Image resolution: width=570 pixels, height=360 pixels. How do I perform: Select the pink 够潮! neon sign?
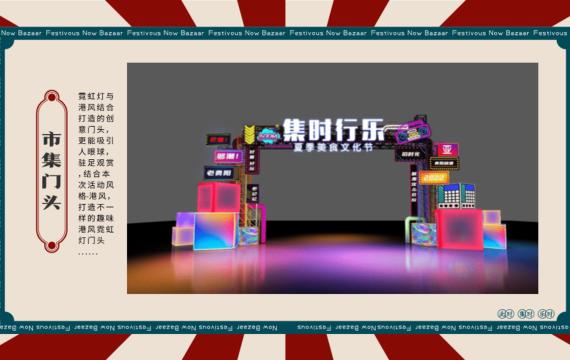[228, 157]
